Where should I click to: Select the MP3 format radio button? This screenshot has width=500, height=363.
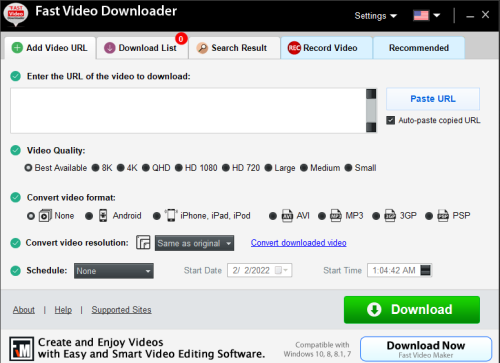pos(322,216)
